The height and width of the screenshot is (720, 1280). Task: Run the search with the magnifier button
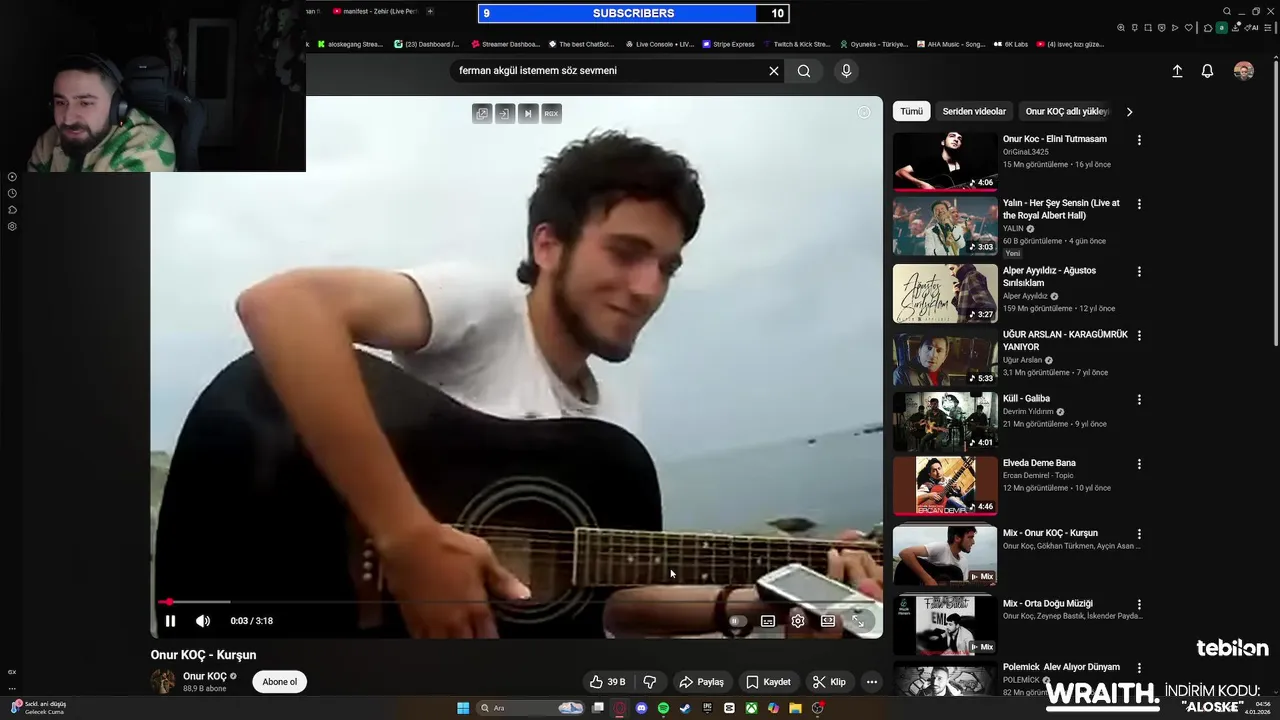[x=804, y=71]
